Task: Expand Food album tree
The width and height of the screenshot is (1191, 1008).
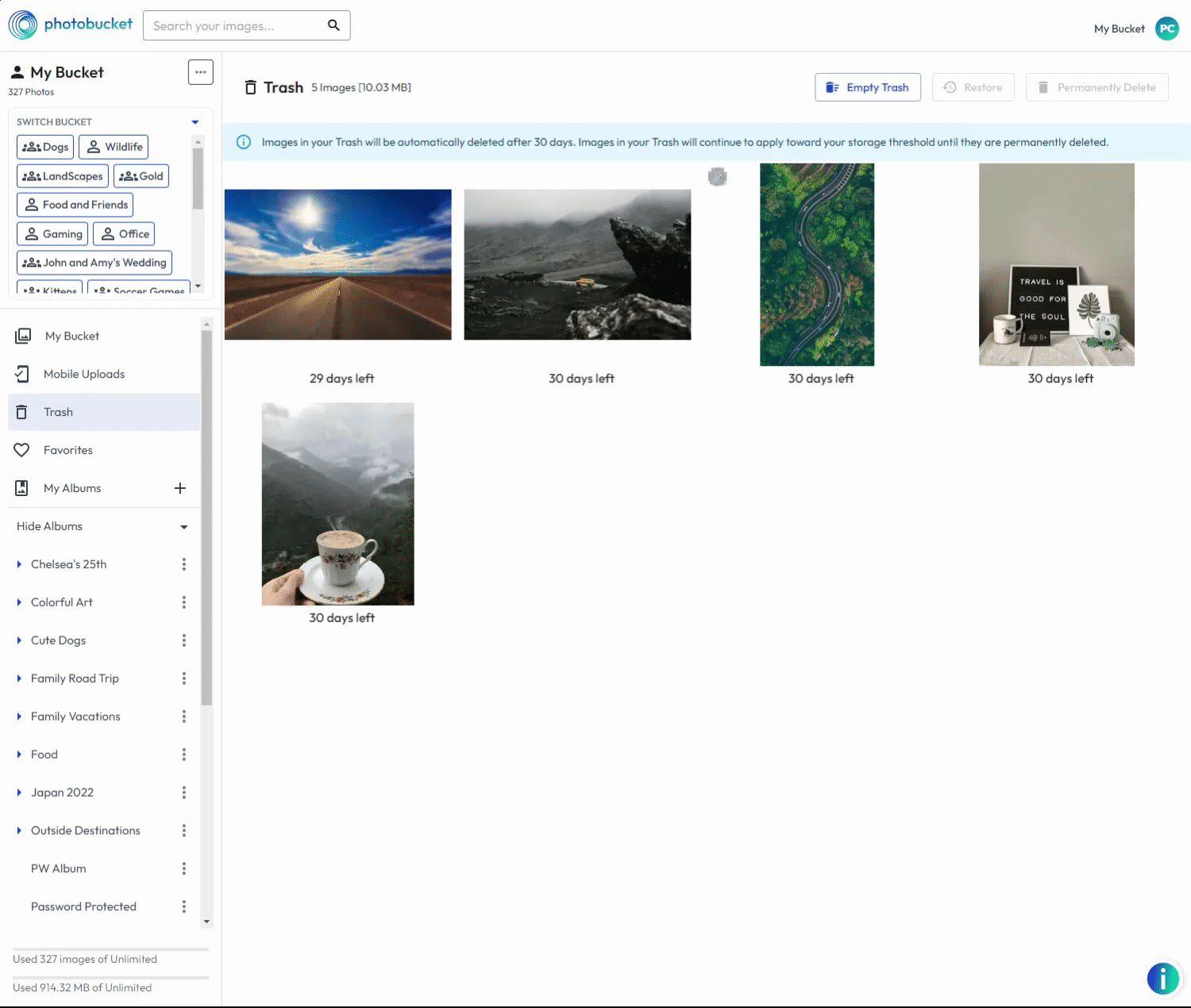Action: (19, 755)
